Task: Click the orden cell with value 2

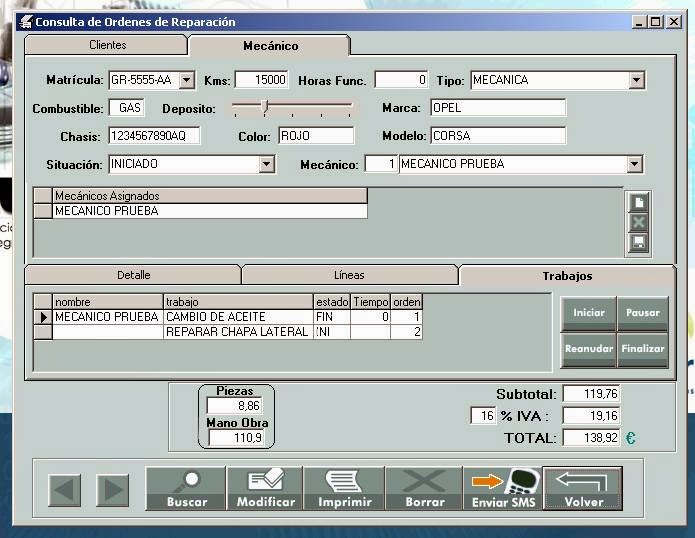Action: (406, 332)
